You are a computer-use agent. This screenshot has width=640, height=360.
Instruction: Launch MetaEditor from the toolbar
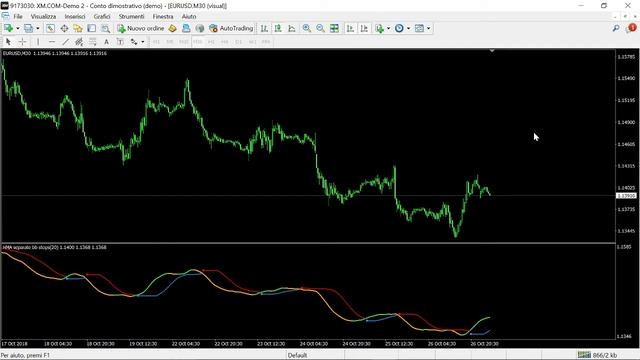tap(172, 28)
